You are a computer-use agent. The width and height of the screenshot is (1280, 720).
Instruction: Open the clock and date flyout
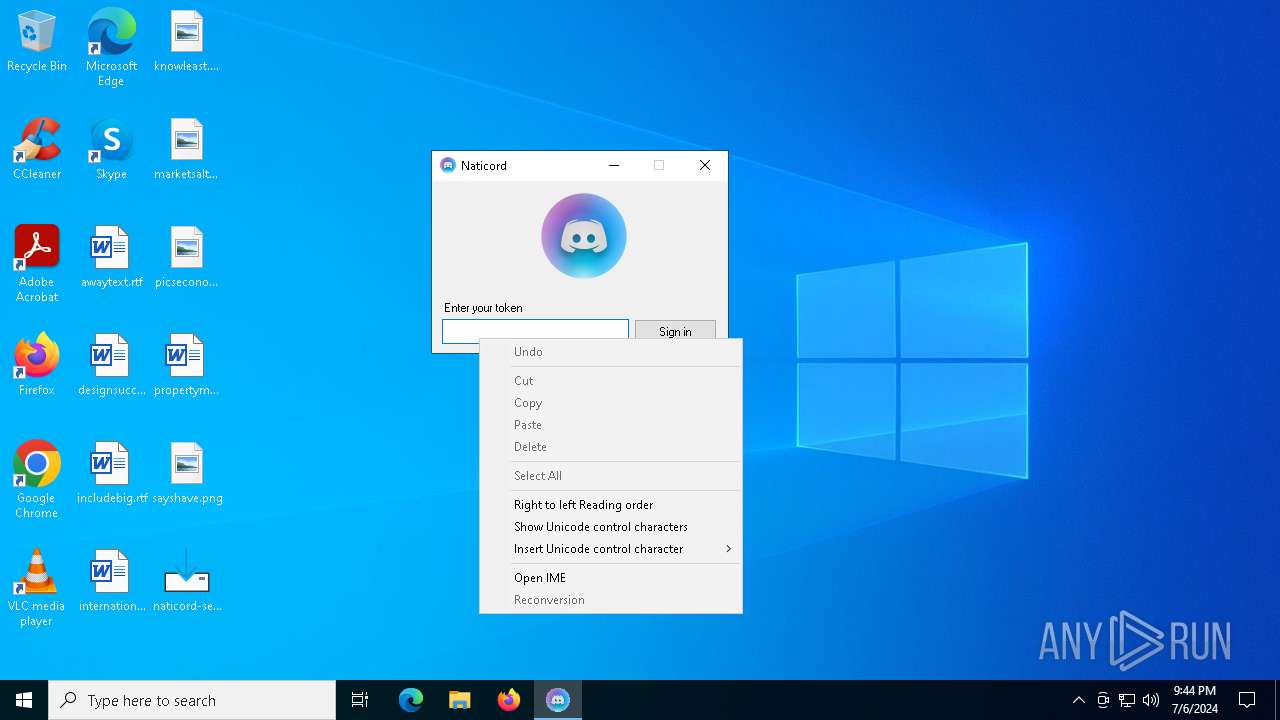coord(1195,700)
